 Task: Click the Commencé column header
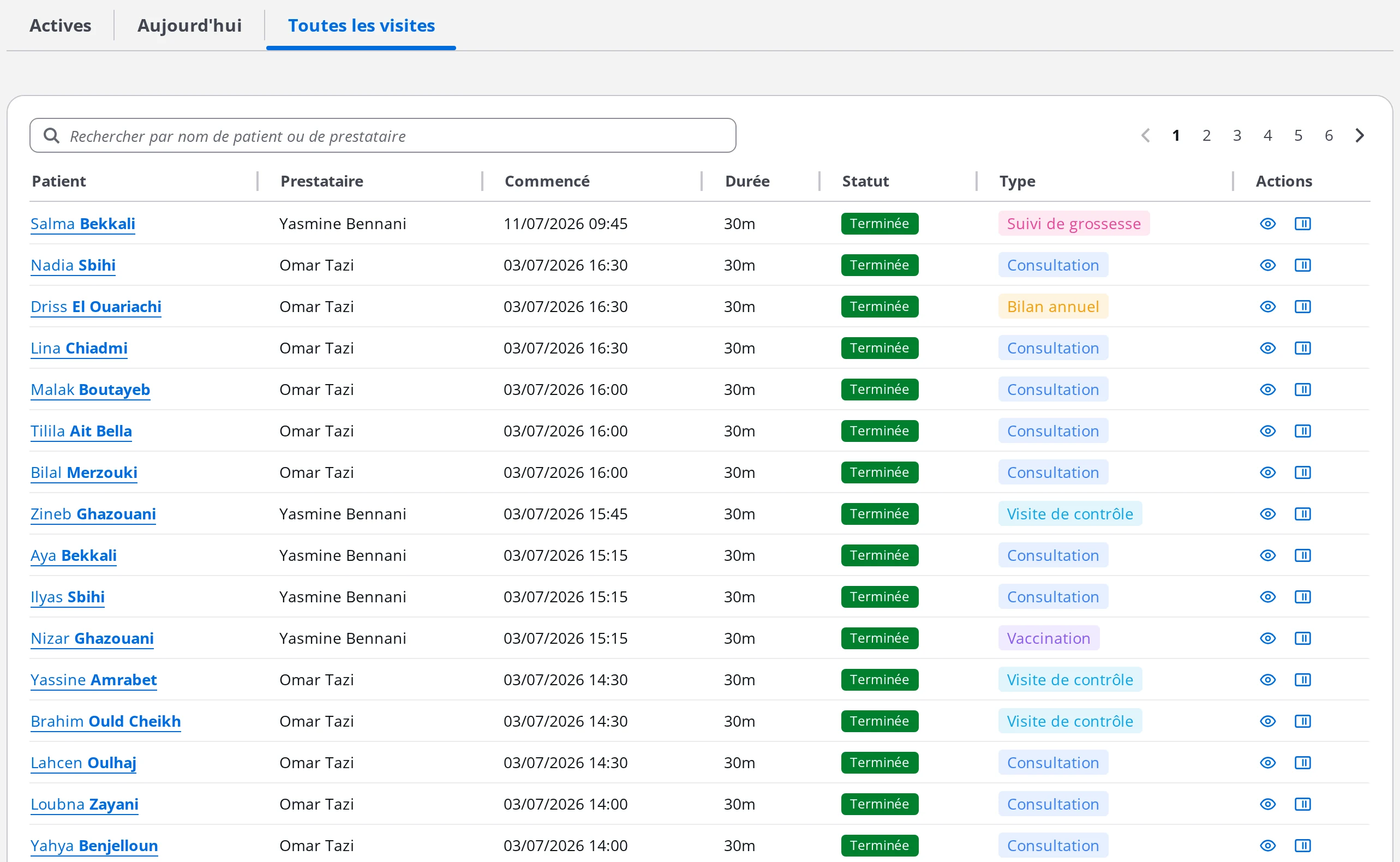547,181
